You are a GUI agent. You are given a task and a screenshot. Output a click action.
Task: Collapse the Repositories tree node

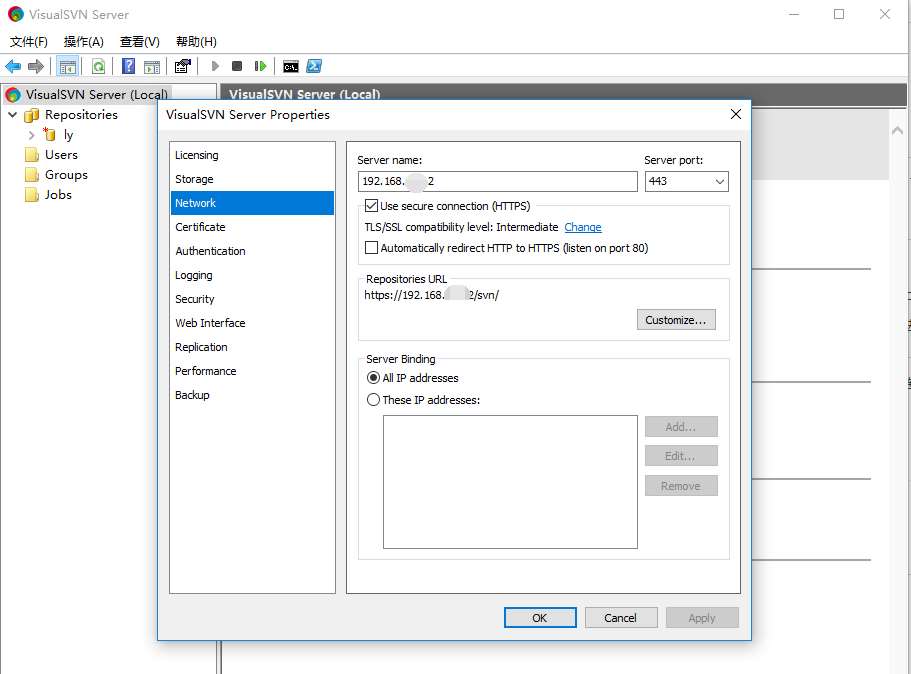coord(13,114)
